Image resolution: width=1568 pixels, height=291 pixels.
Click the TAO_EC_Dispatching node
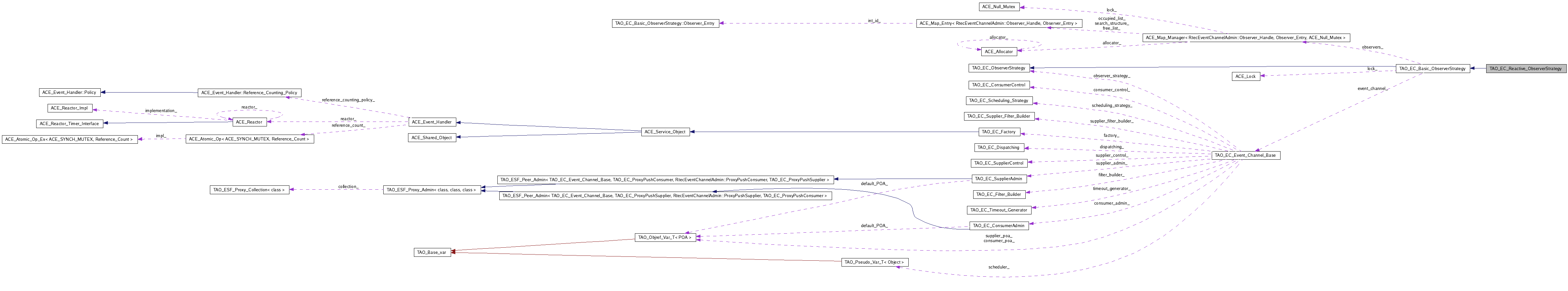pyautogui.click(x=999, y=147)
